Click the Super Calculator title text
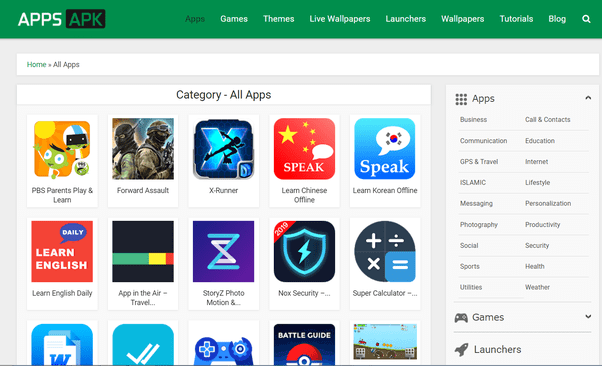The image size is (602, 366). click(385, 293)
